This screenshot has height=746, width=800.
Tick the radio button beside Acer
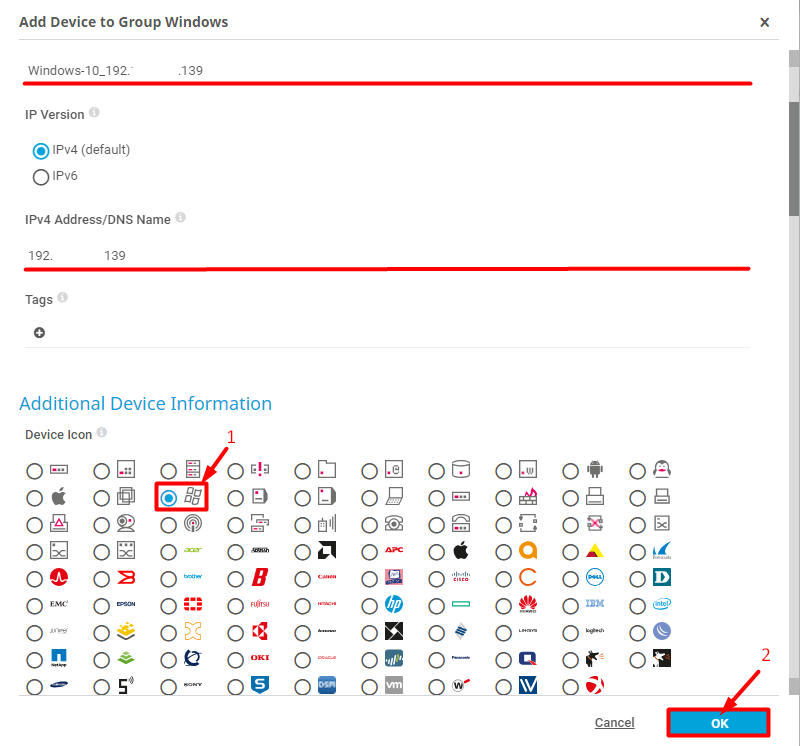[x=168, y=552]
